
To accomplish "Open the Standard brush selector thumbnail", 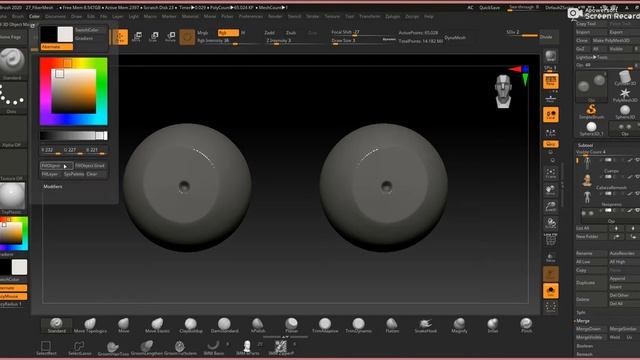I will tap(12, 63).
